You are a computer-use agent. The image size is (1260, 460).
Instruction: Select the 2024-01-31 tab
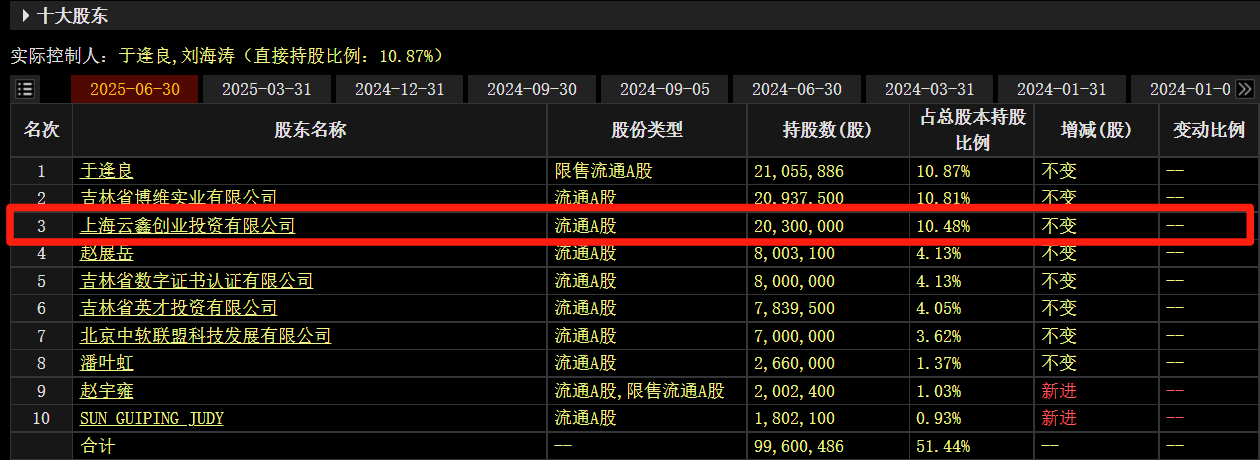(1062, 89)
